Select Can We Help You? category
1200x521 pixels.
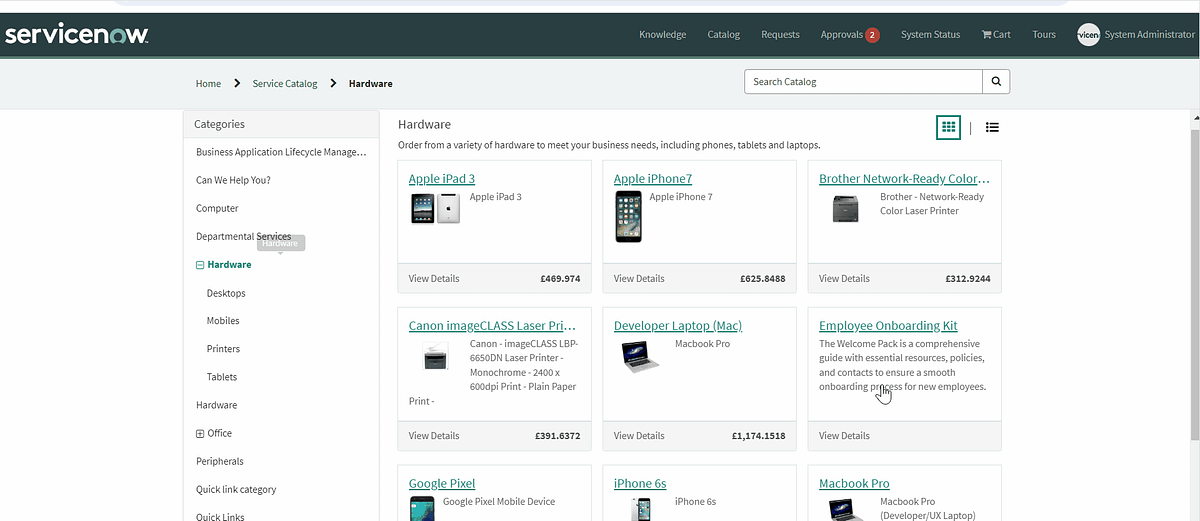point(233,181)
